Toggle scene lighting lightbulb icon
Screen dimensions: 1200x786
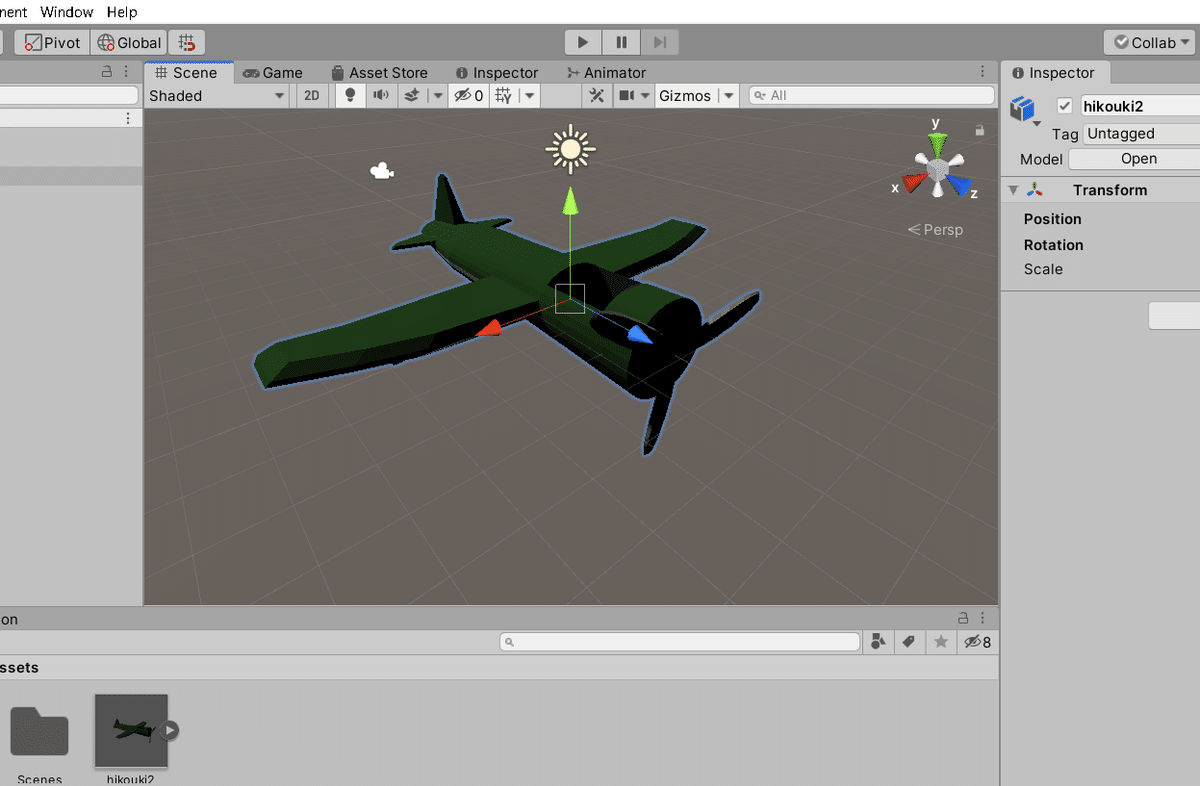pos(350,96)
